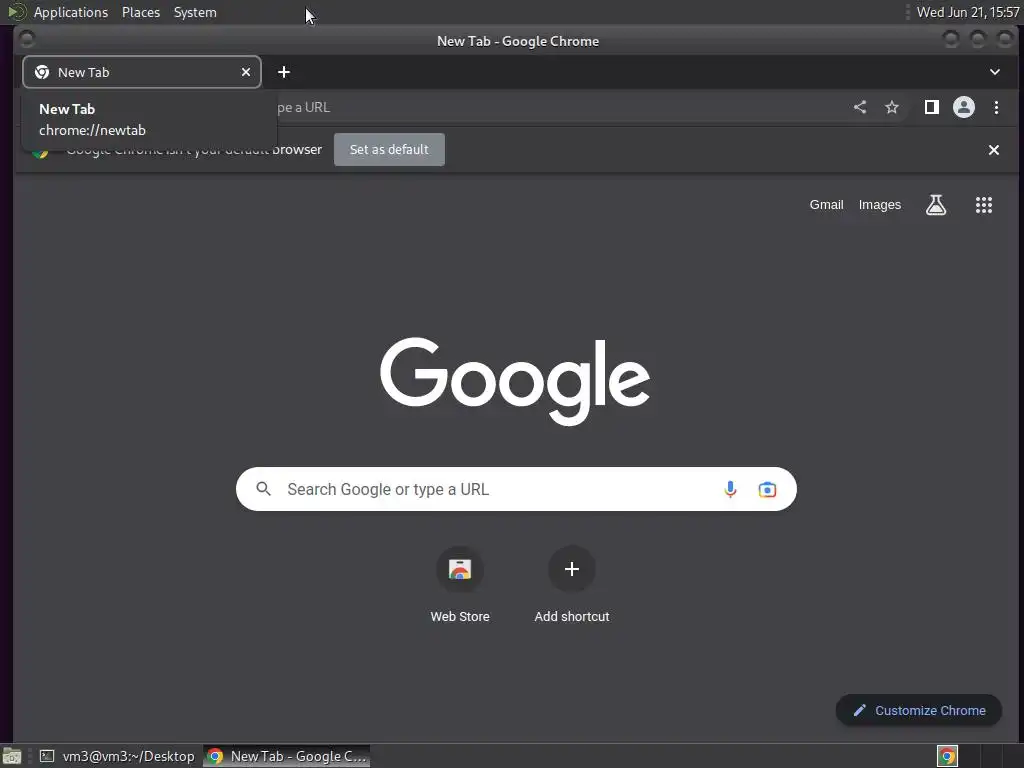
Task: Click the Add shortcut tile
Action: click(x=571, y=569)
